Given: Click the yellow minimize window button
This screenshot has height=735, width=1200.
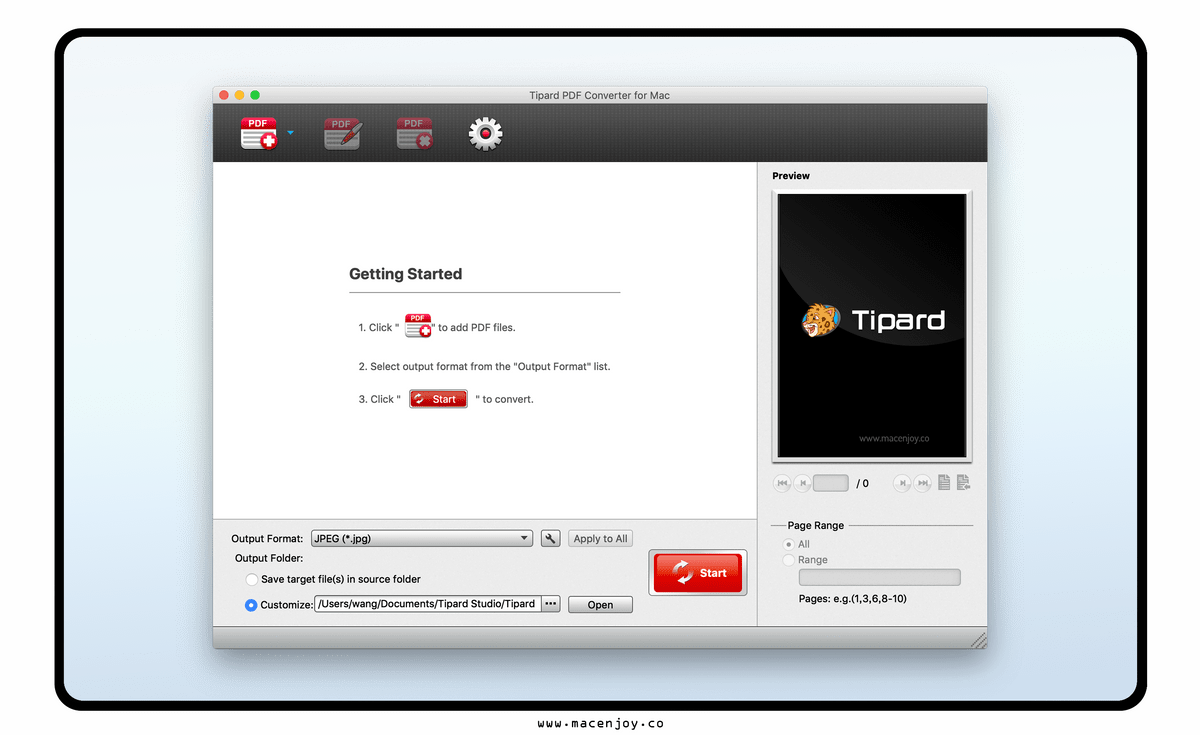Looking at the screenshot, I should 239,95.
